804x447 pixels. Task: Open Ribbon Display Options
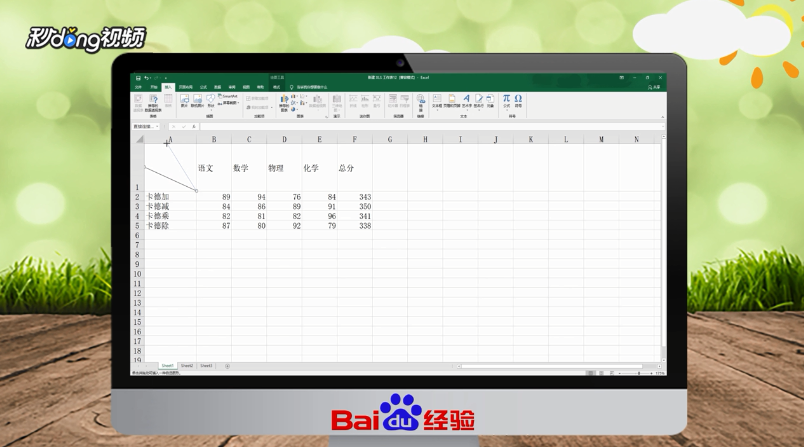621,78
